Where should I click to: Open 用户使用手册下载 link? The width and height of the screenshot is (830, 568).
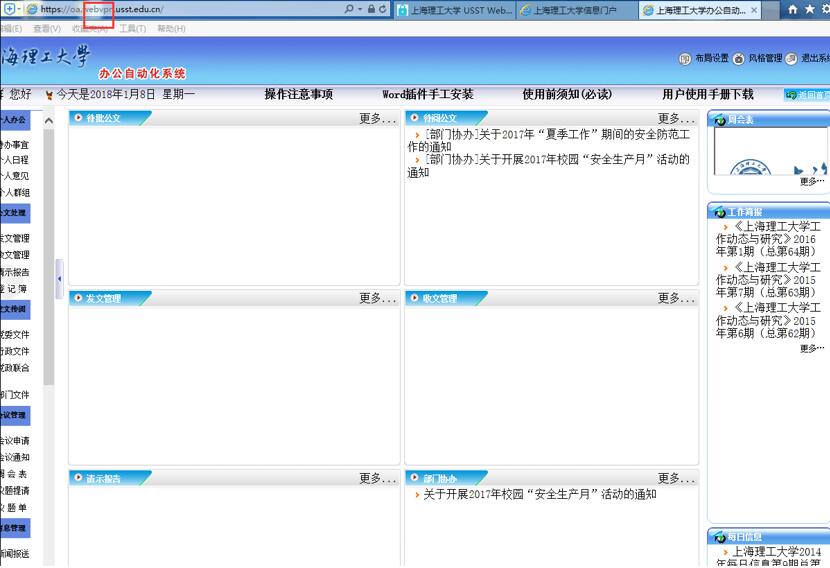click(707, 95)
